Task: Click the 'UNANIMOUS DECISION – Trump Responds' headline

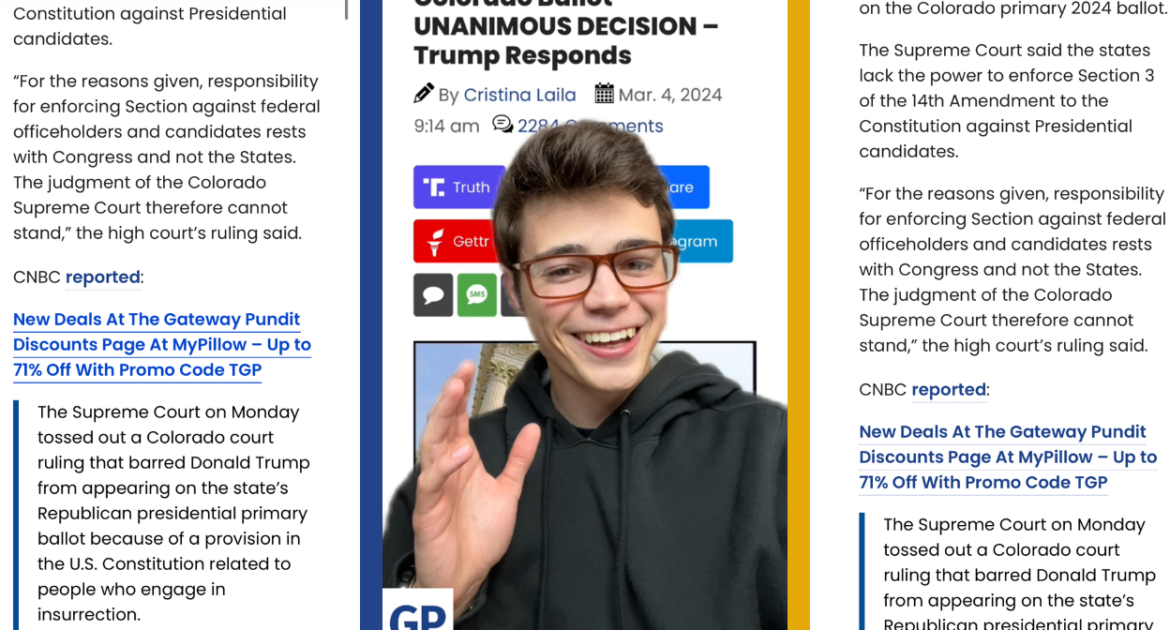Action: click(566, 41)
